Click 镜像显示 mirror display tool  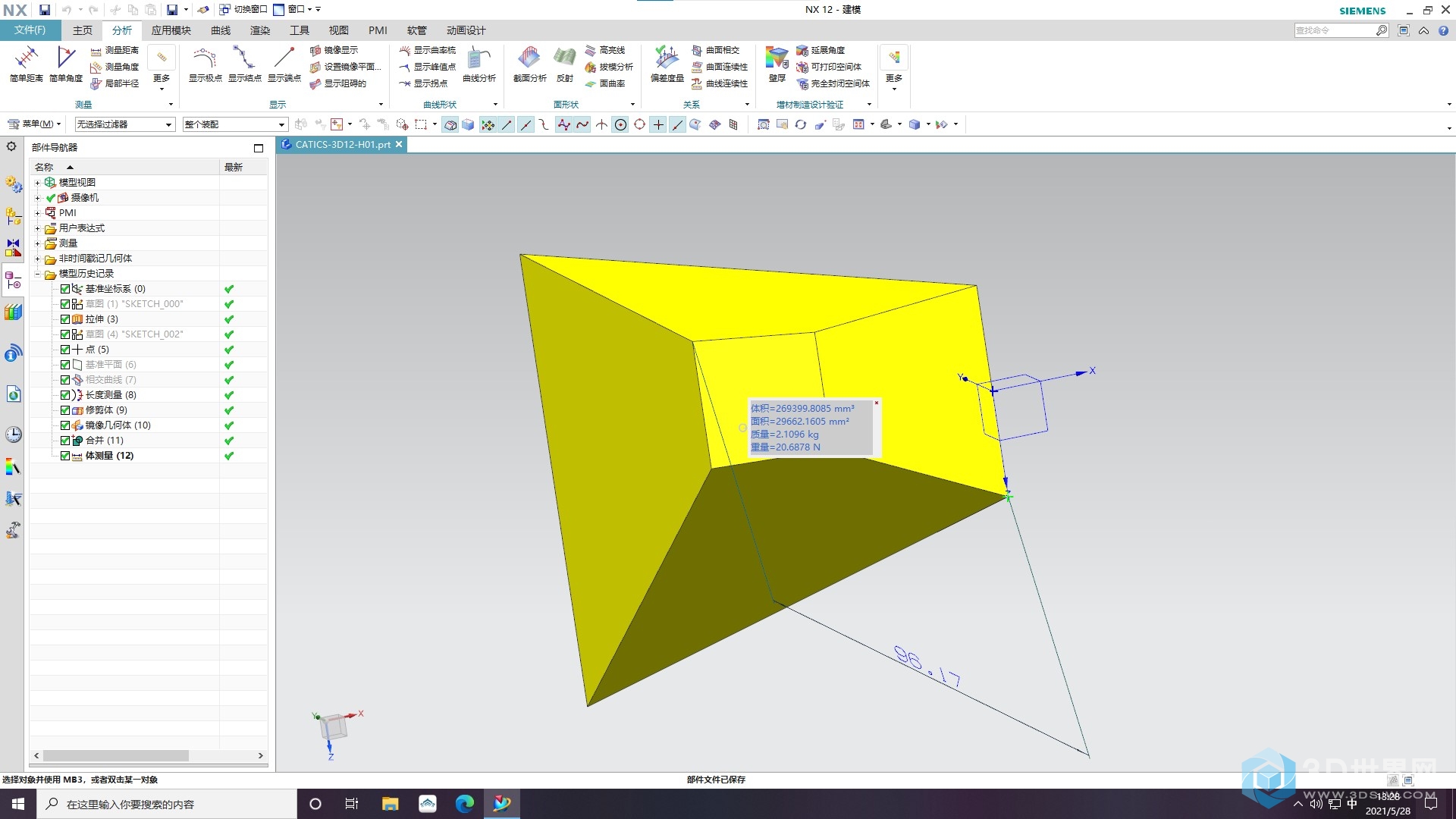point(334,50)
